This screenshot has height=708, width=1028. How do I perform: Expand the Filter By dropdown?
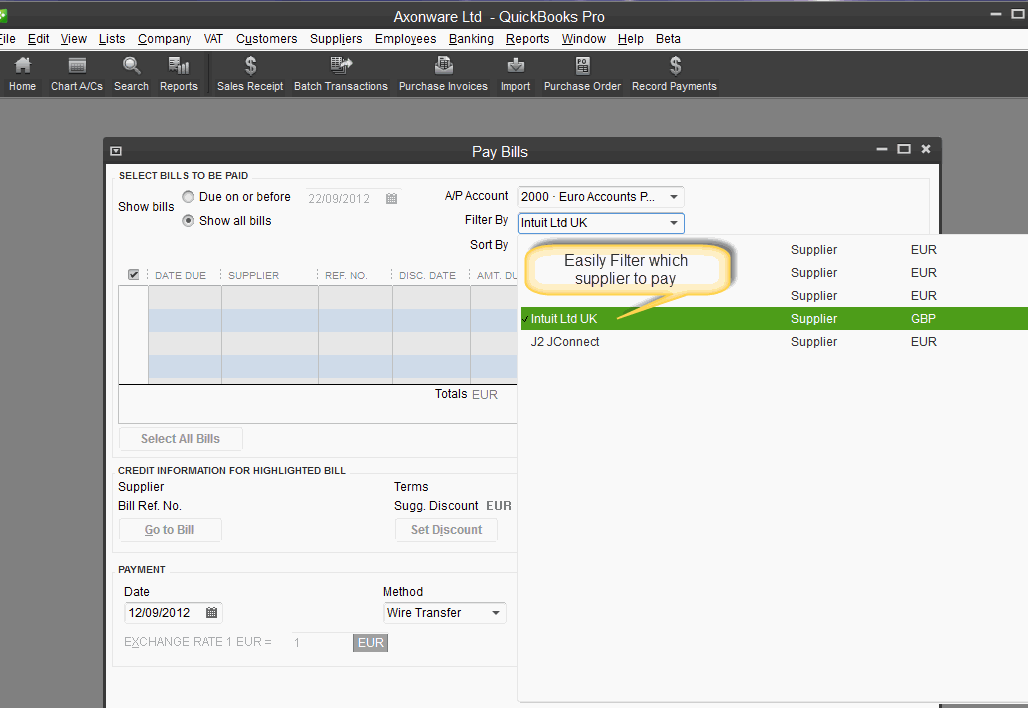673,223
